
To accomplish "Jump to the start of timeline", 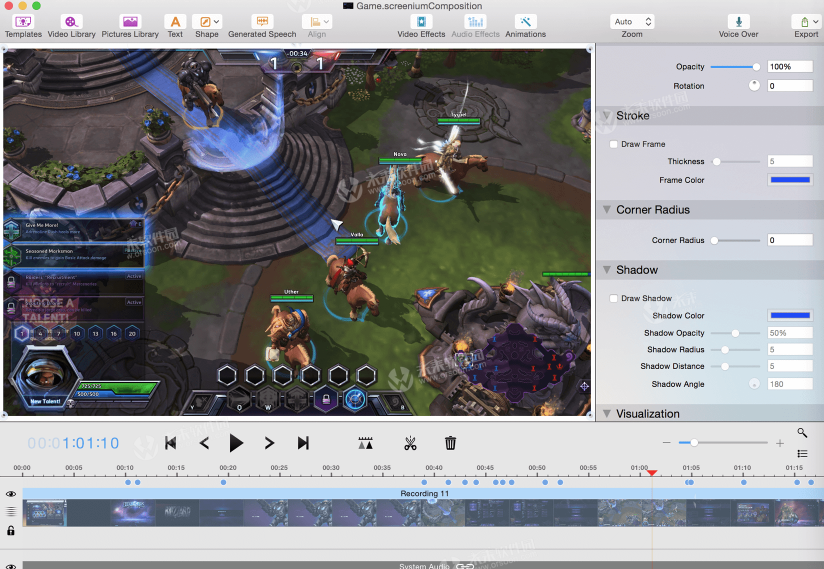I will [x=171, y=443].
